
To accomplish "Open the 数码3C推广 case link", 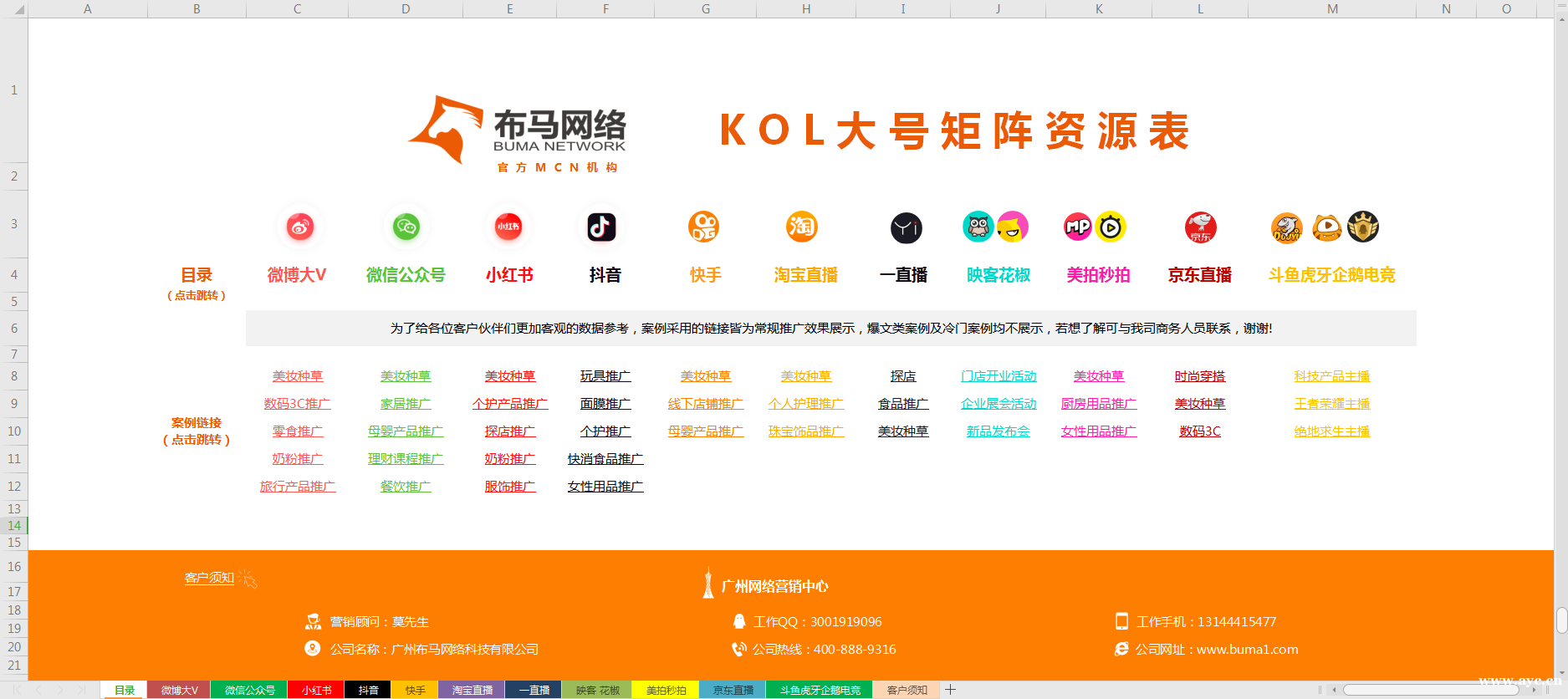I will (297, 404).
